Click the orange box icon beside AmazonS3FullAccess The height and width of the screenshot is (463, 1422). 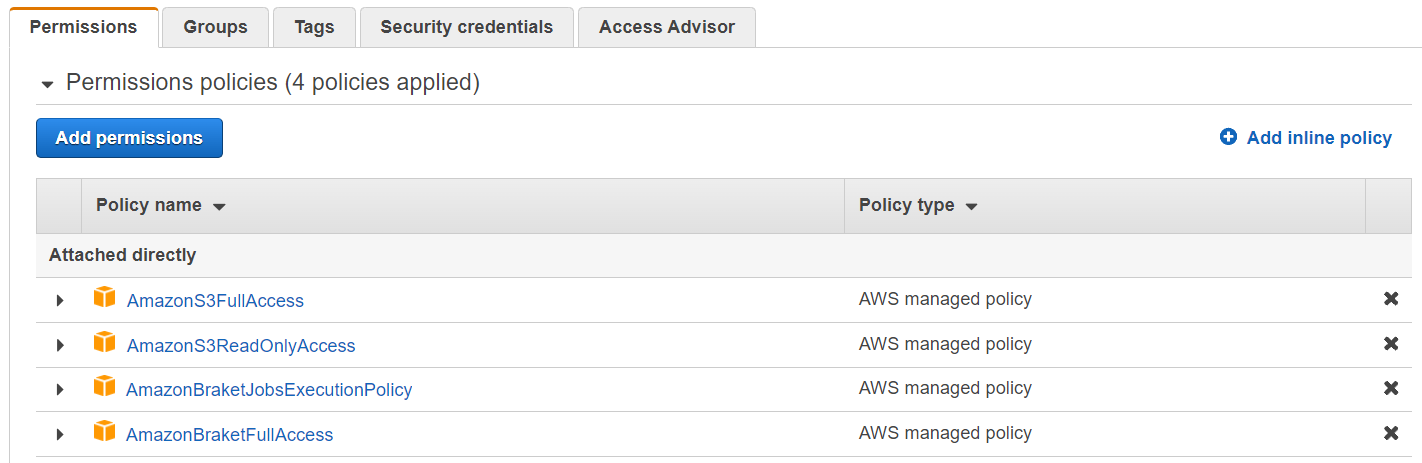coord(104,297)
